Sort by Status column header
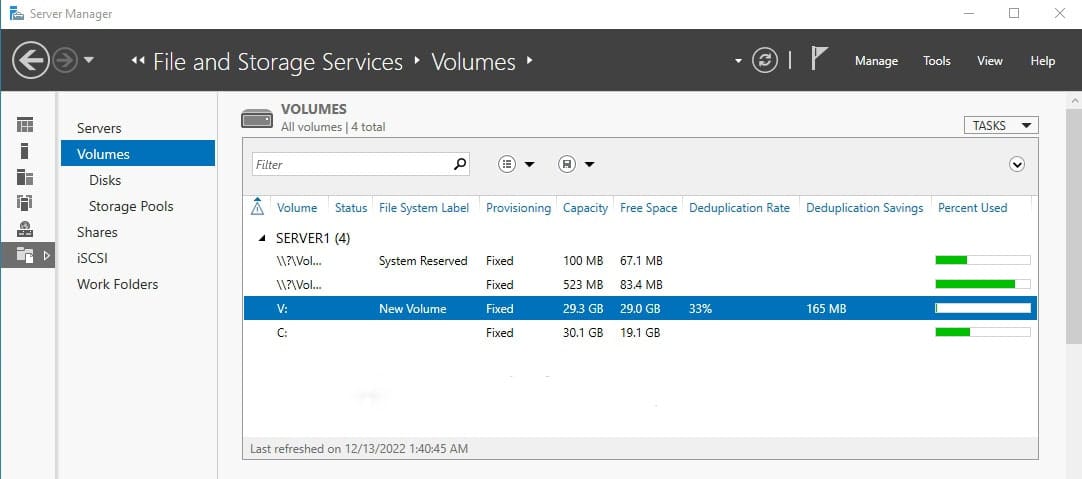 click(x=351, y=208)
